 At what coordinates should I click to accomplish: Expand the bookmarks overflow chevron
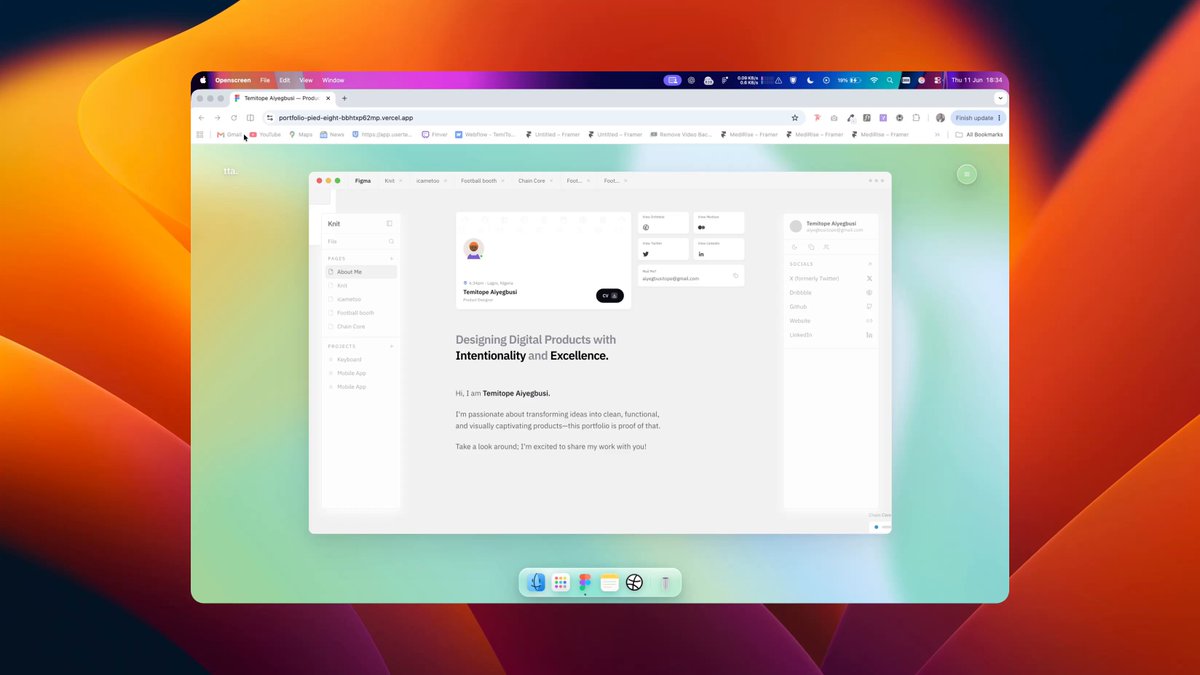tap(937, 134)
